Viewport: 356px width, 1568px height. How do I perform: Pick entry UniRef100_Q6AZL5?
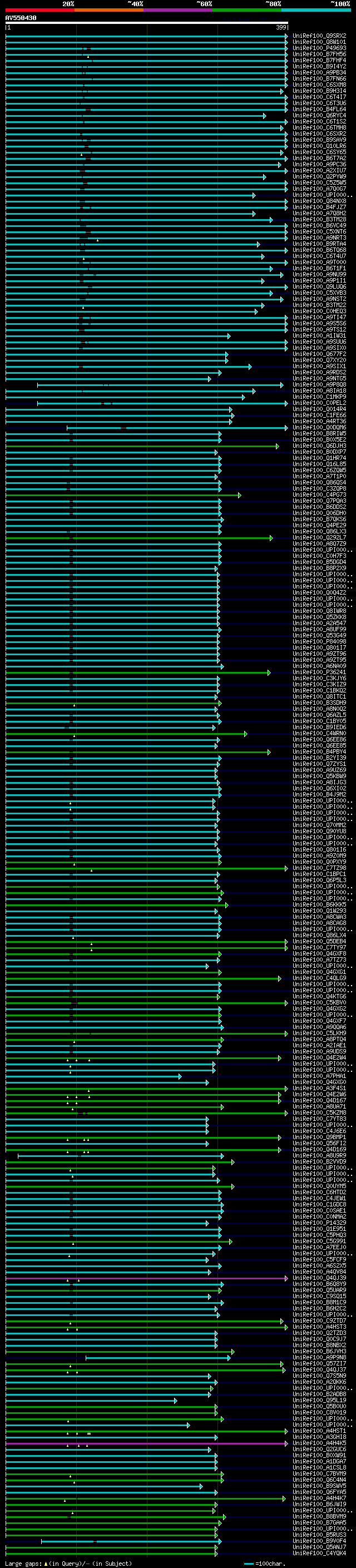pos(319,715)
